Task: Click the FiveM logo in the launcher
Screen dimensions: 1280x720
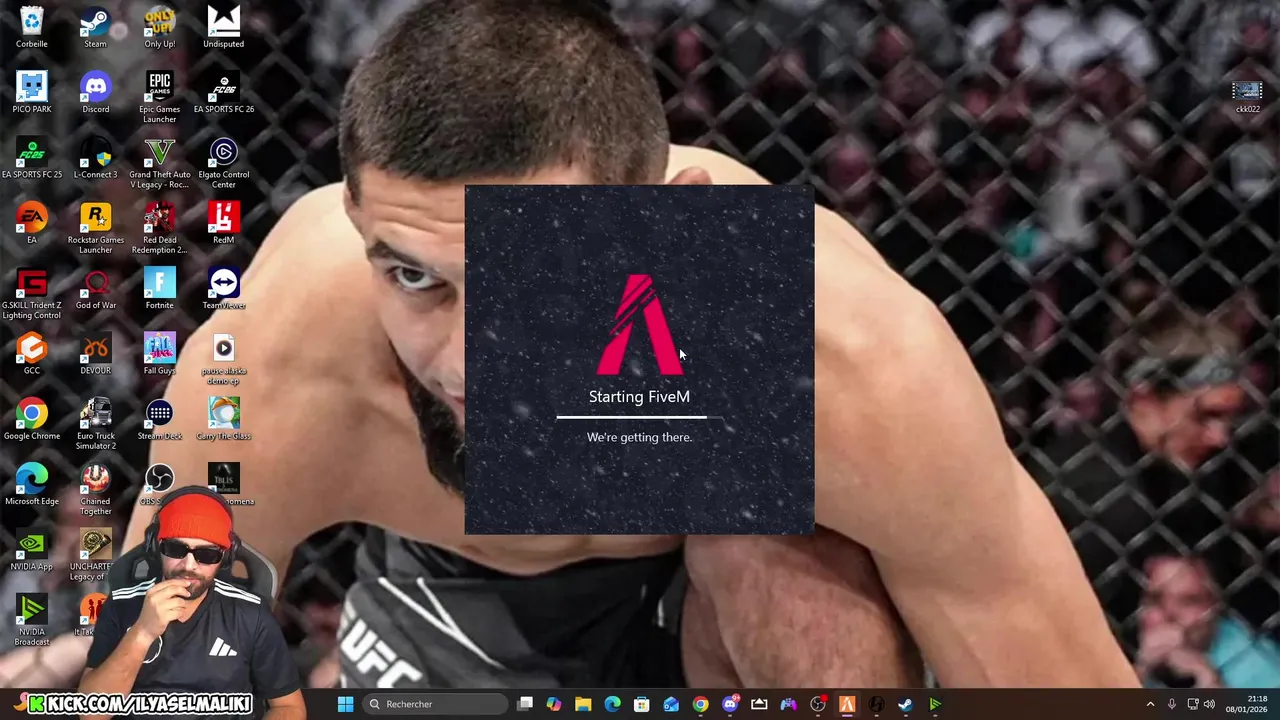Action: (640, 324)
